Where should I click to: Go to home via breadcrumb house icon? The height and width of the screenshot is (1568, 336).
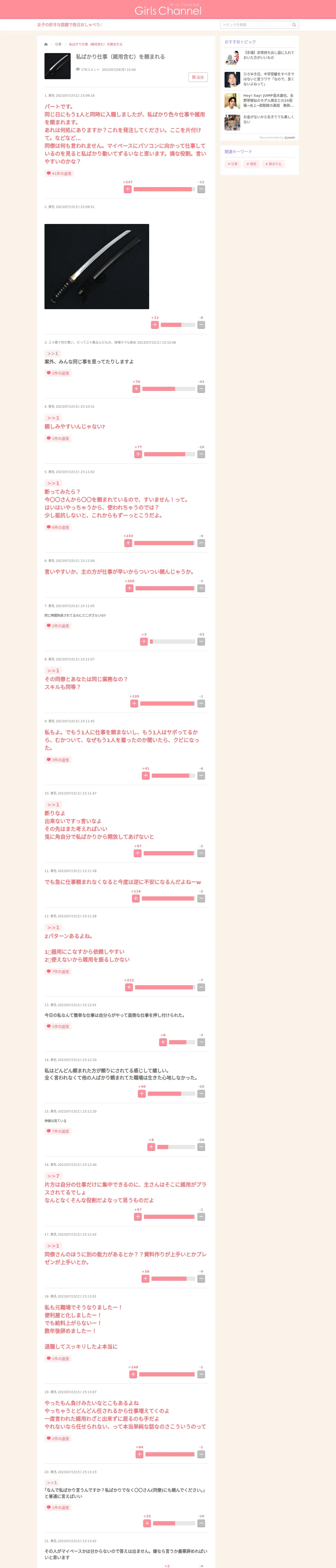coord(46,44)
